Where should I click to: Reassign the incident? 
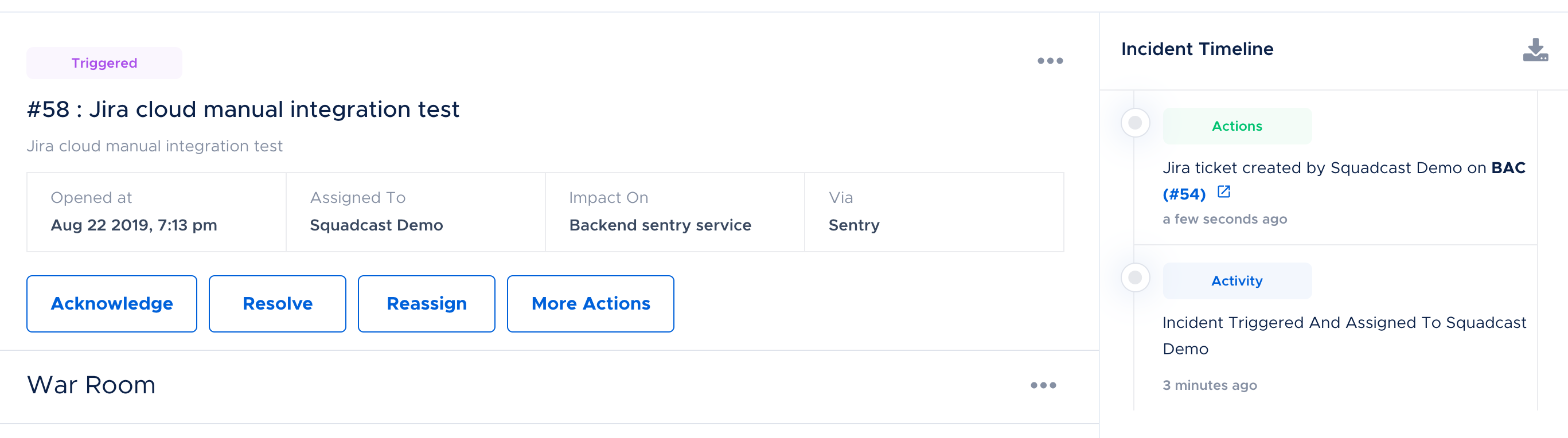[x=426, y=303]
